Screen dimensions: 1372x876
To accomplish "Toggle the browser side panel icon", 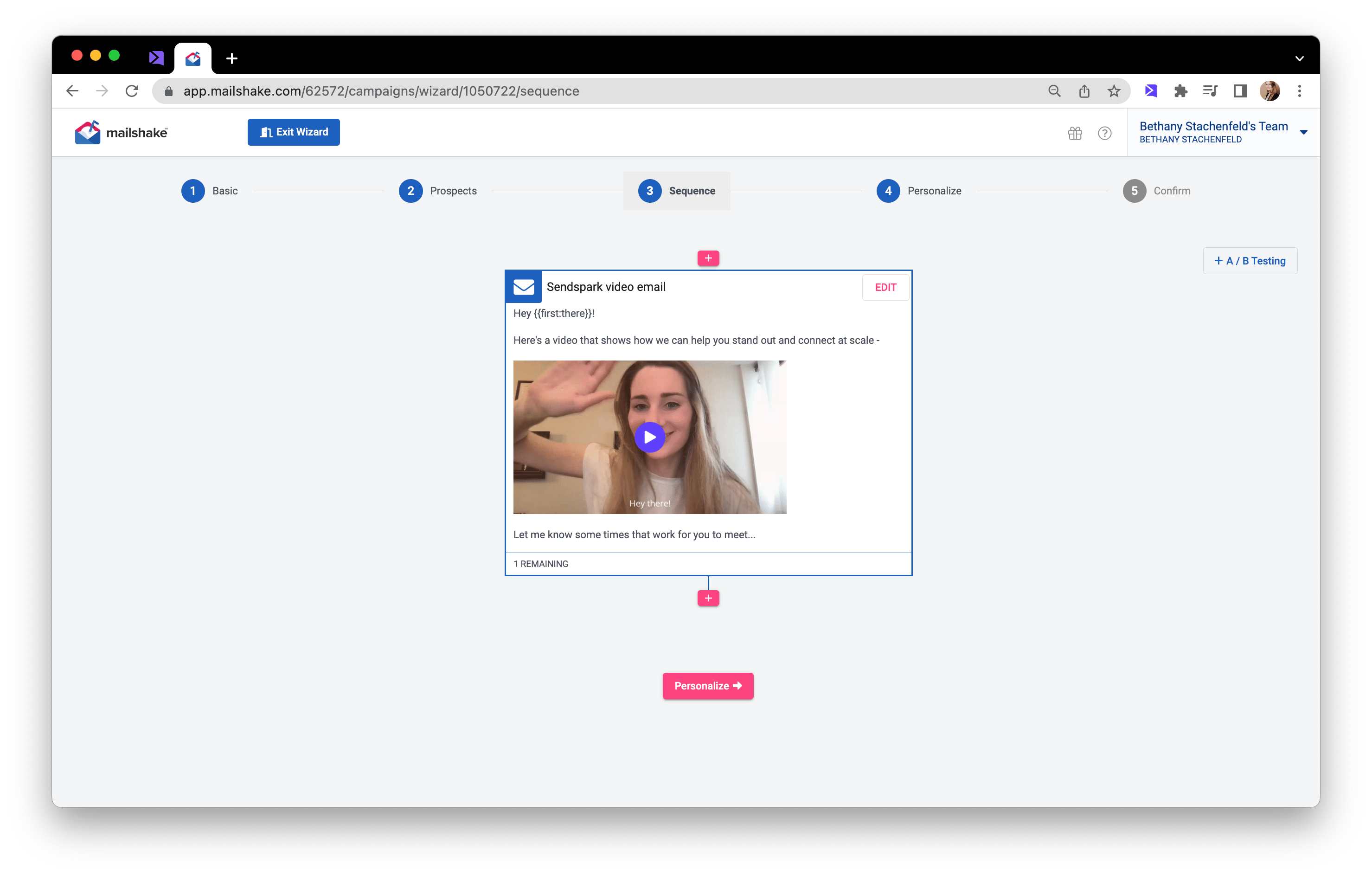I will click(1240, 91).
